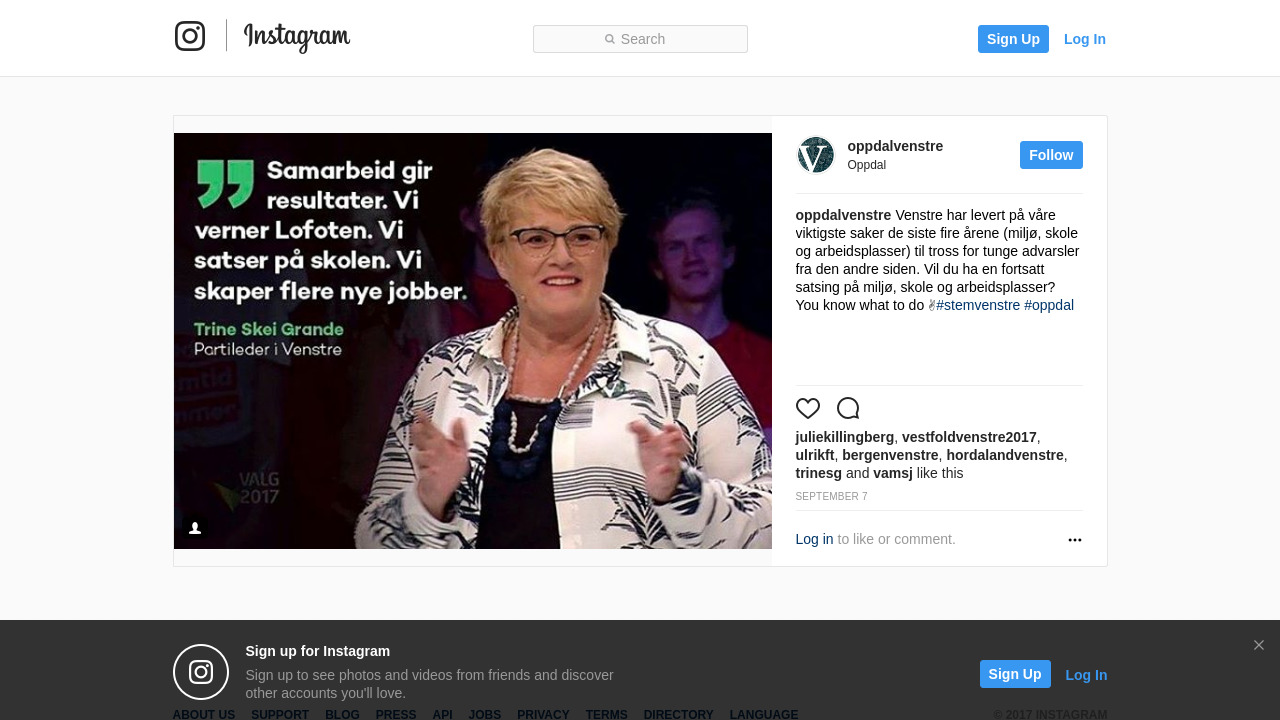Click the Sign Up button in header
The height and width of the screenshot is (720, 1280).
click(1013, 39)
